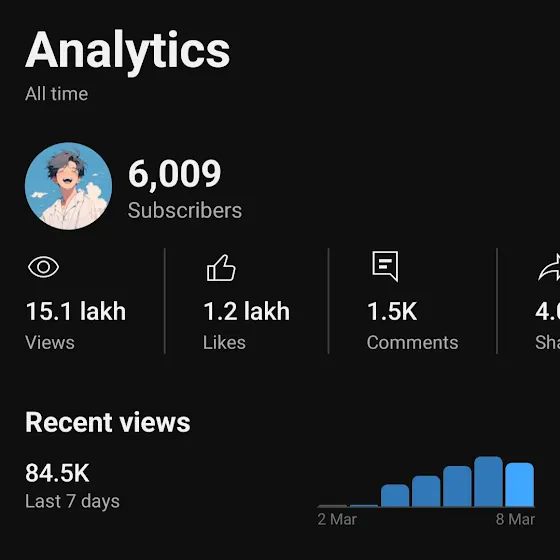
Task: Open the channel profile avatar
Action: [x=68, y=186]
